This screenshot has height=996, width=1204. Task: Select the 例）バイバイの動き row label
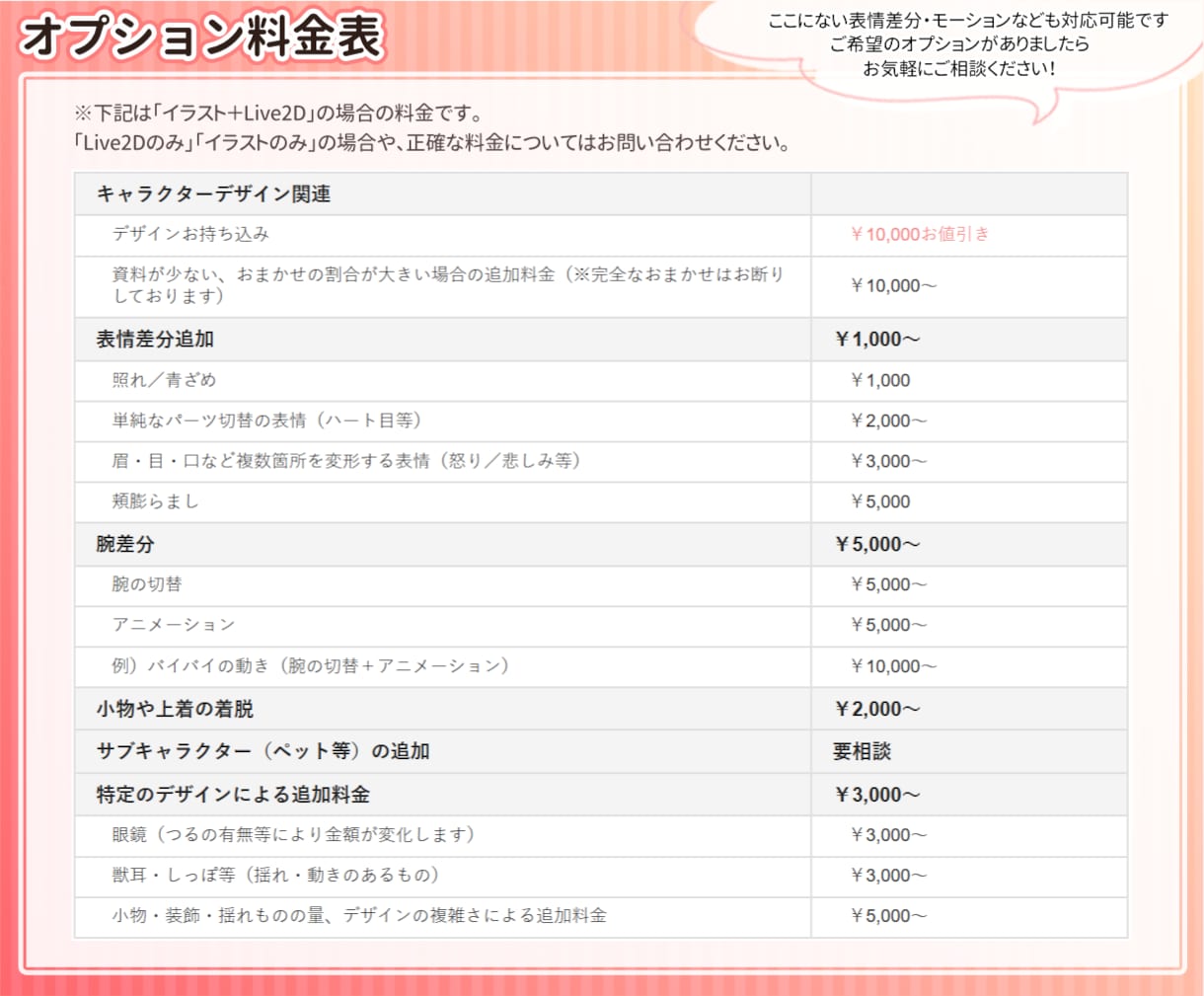310,665
